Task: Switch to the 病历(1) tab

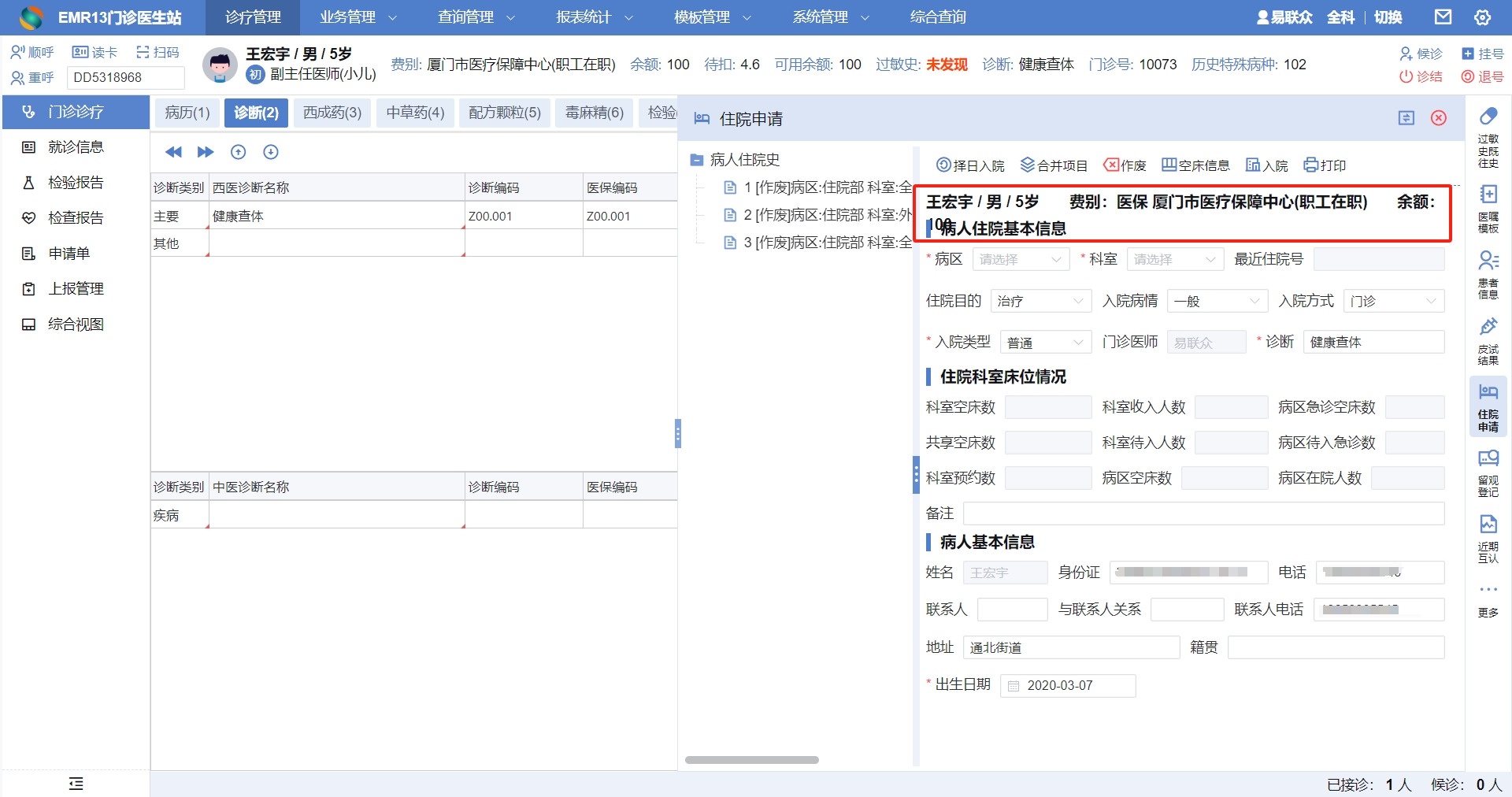Action: tap(187, 113)
